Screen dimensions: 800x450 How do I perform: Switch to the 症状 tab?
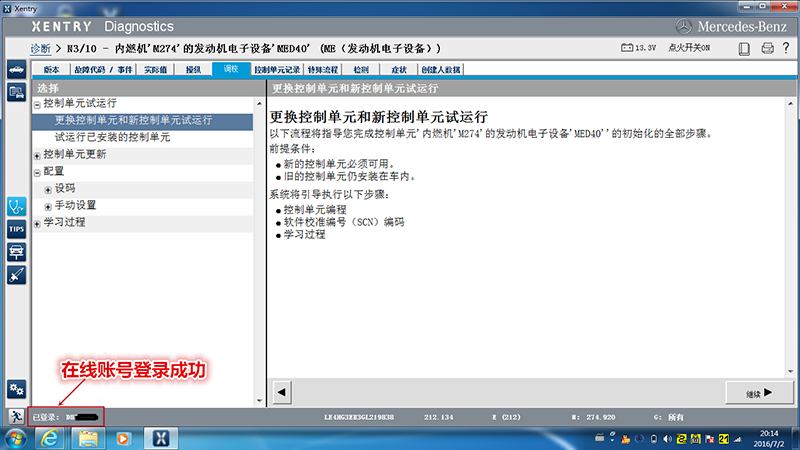tap(398, 69)
